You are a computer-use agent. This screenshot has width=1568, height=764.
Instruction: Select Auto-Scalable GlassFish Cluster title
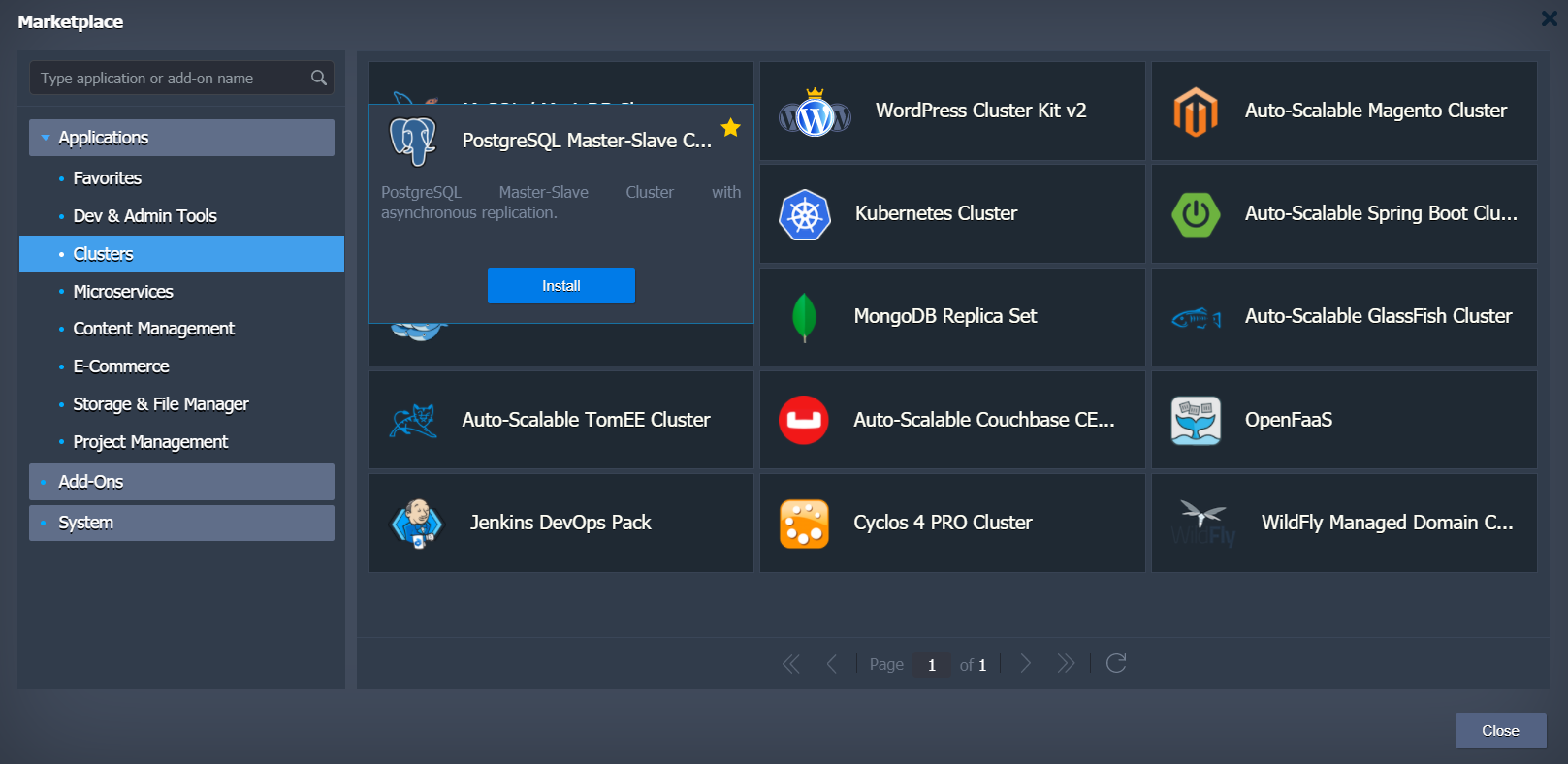click(x=1378, y=316)
